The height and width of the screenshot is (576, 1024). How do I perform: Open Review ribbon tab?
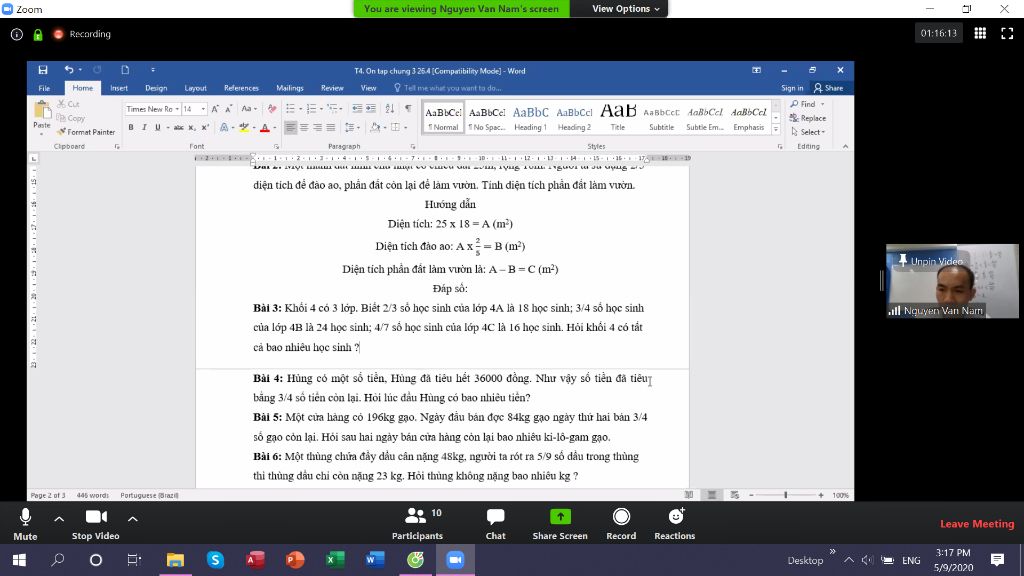(x=332, y=88)
